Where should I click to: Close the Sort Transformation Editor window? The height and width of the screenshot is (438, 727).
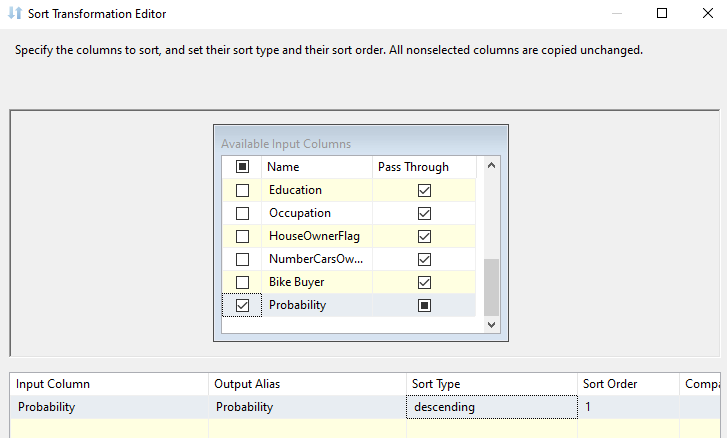coord(707,14)
